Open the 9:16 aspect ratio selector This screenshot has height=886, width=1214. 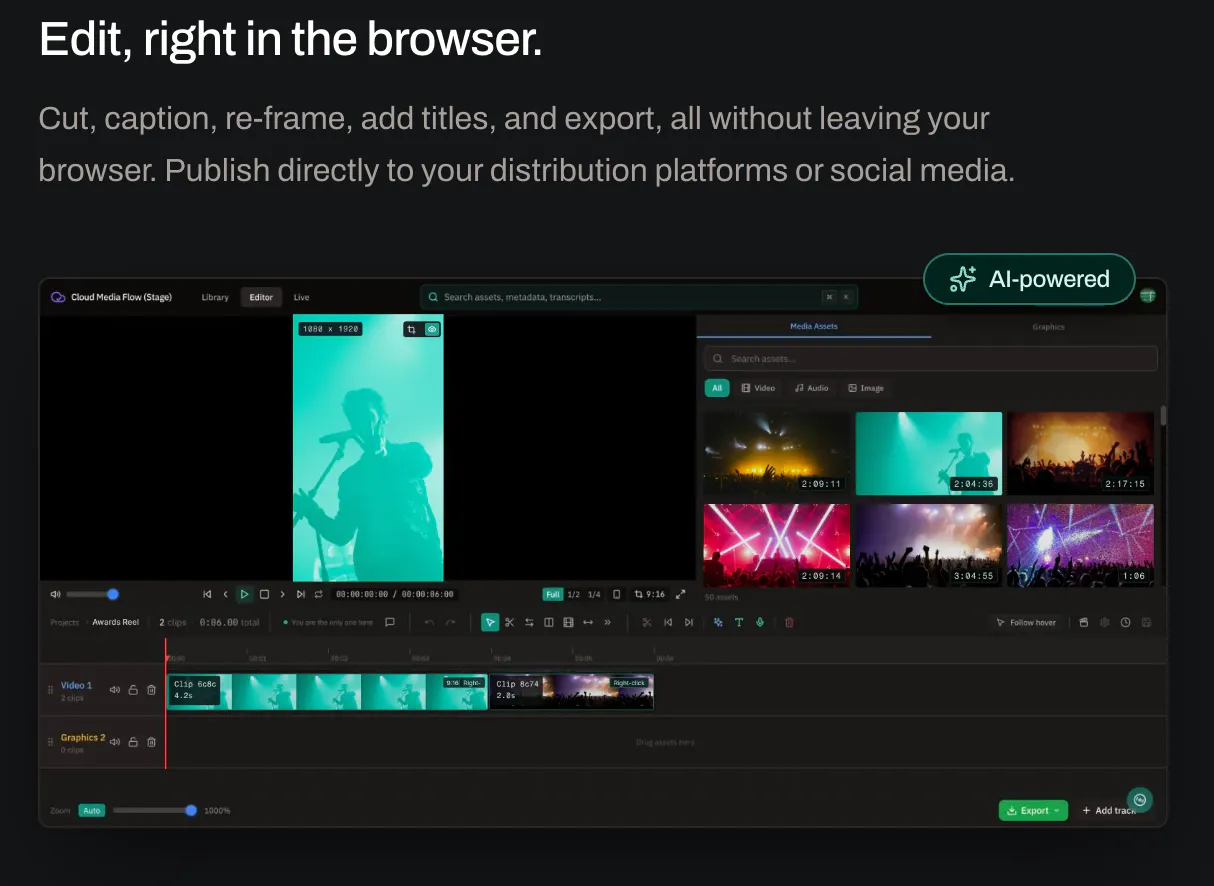pyautogui.click(x=650, y=594)
